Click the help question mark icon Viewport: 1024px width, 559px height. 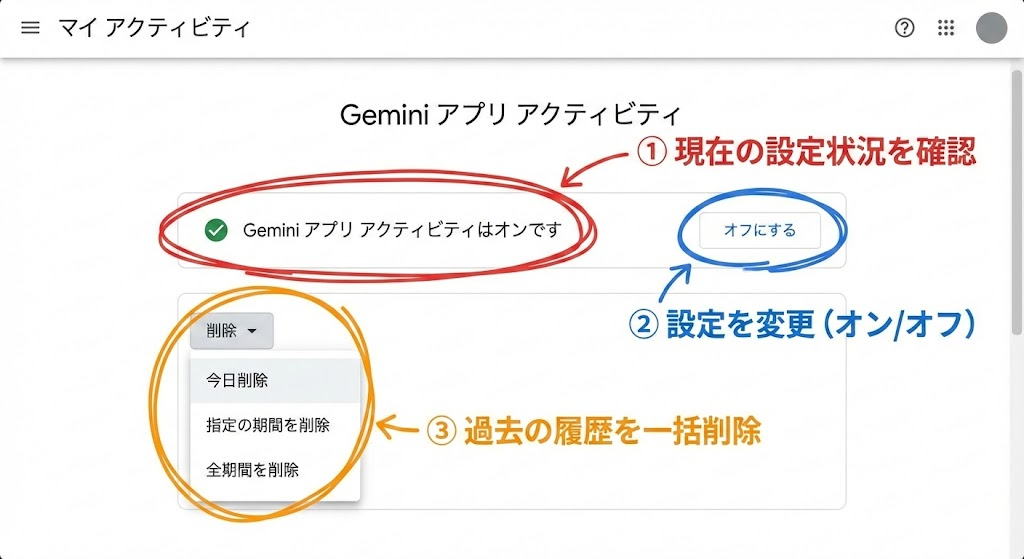(904, 28)
